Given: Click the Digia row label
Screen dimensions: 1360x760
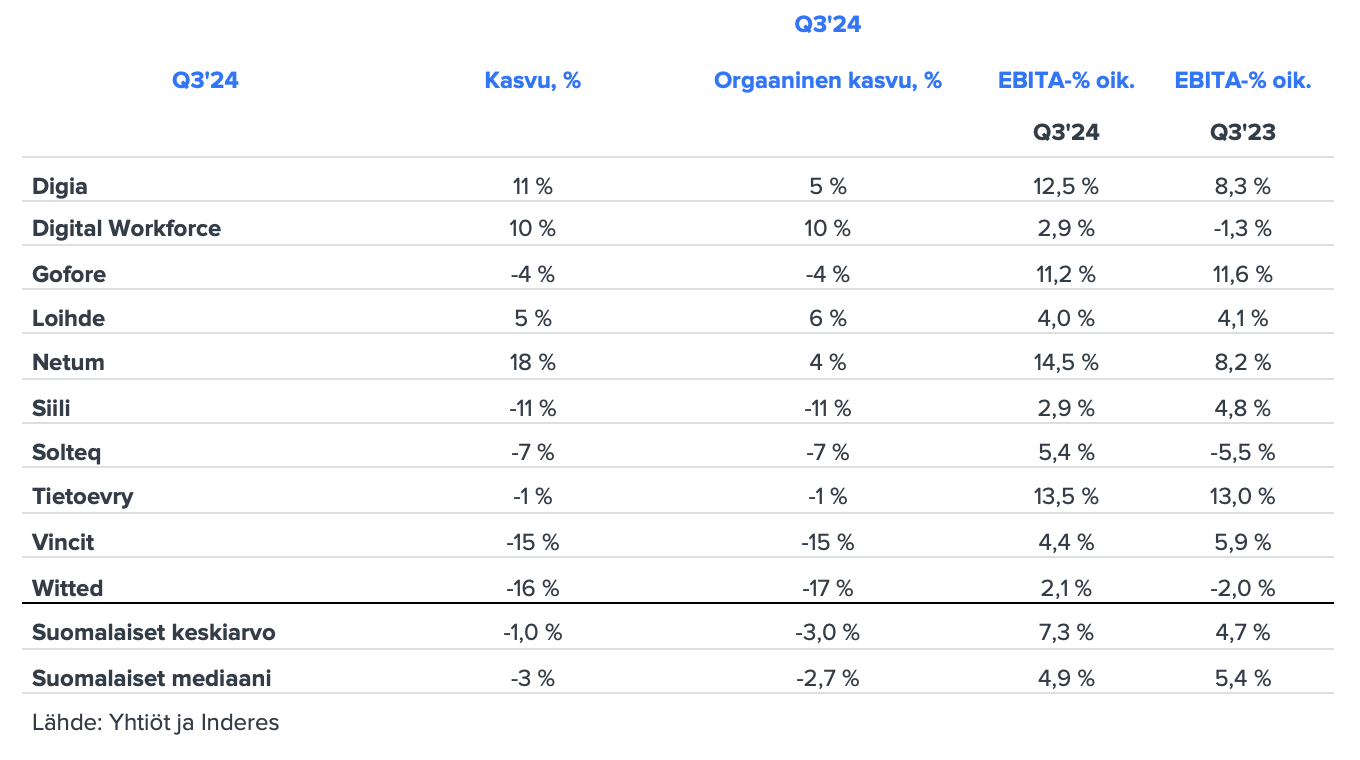Looking at the screenshot, I should [x=60, y=186].
